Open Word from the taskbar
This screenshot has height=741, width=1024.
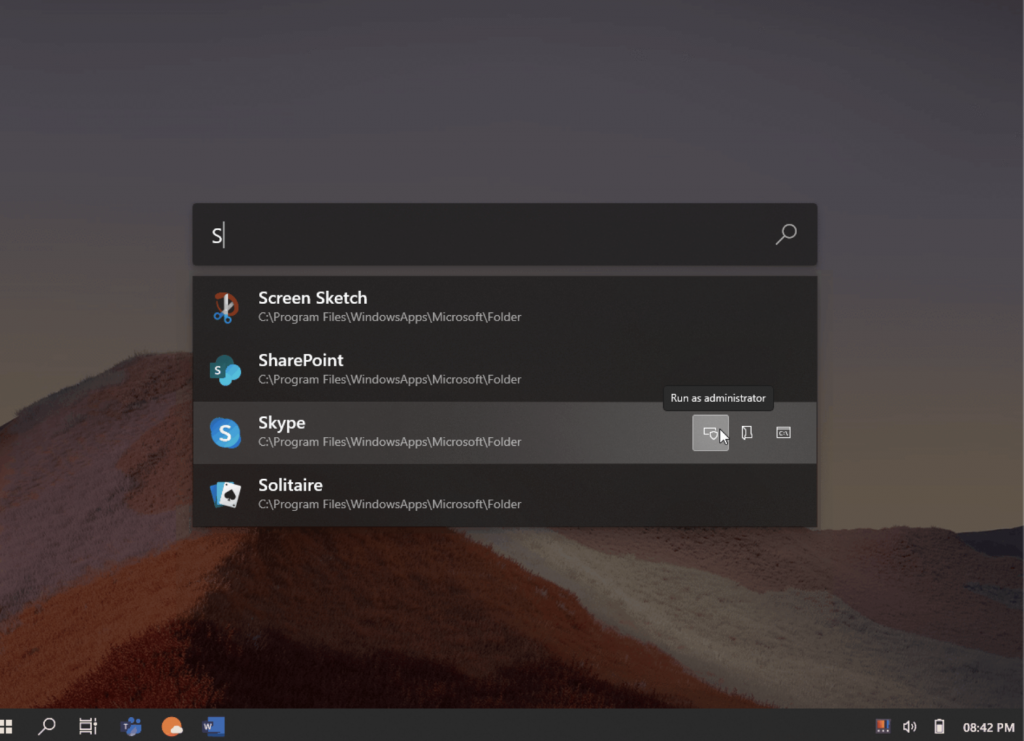click(214, 726)
